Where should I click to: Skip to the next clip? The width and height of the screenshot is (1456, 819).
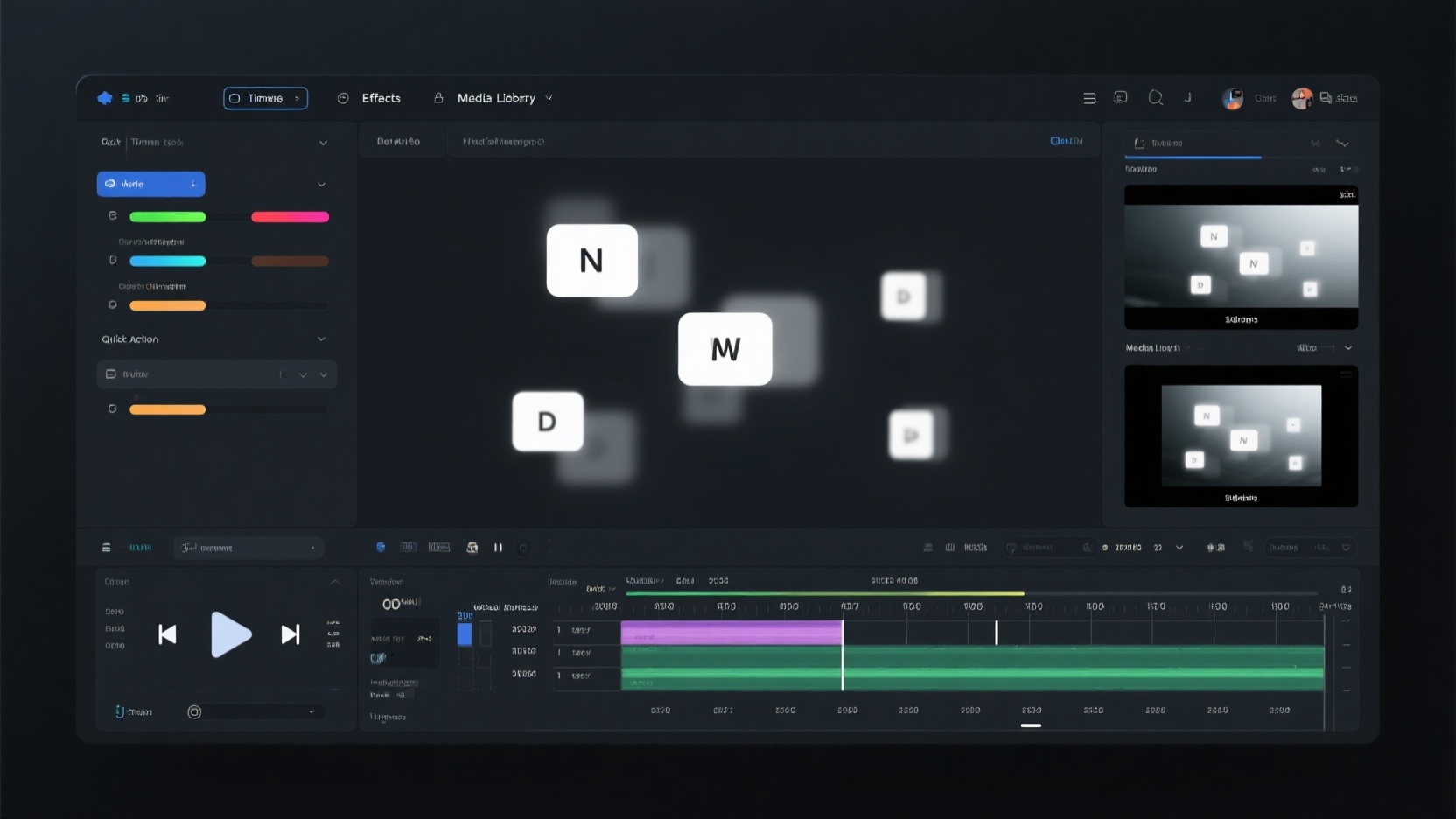pos(290,634)
